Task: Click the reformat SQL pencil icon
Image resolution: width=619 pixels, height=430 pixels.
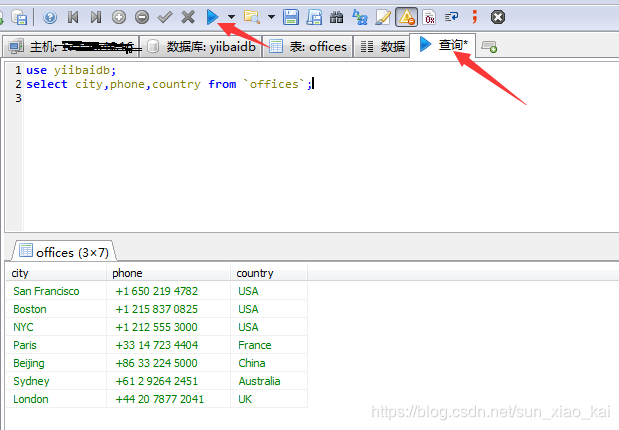Action: [383, 17]
